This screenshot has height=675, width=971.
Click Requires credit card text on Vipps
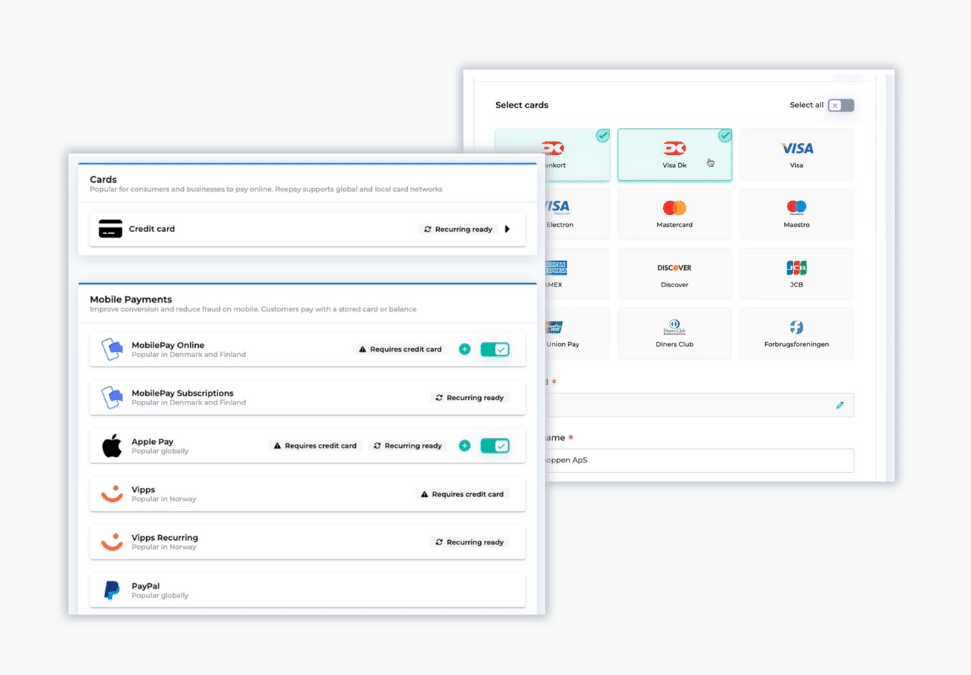point(468,494)
